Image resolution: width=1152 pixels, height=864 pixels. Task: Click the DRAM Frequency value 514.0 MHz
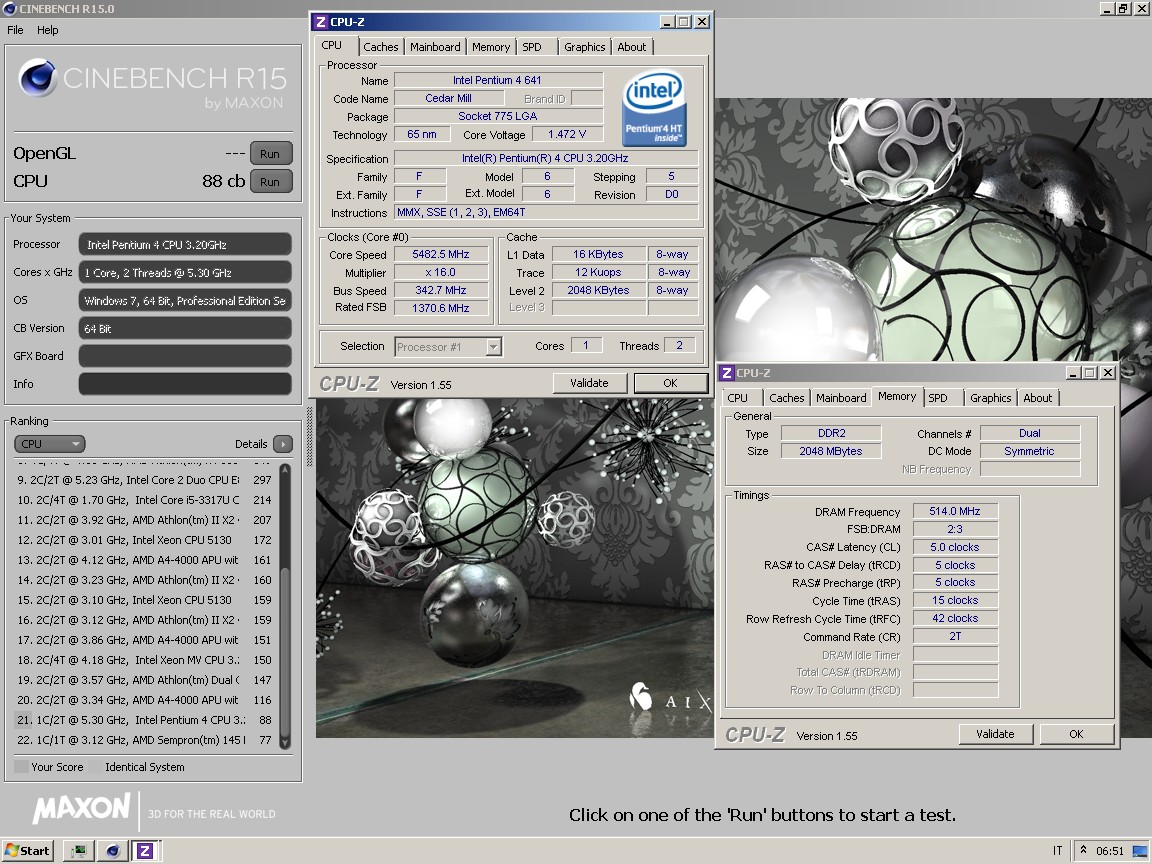[955, 511]
